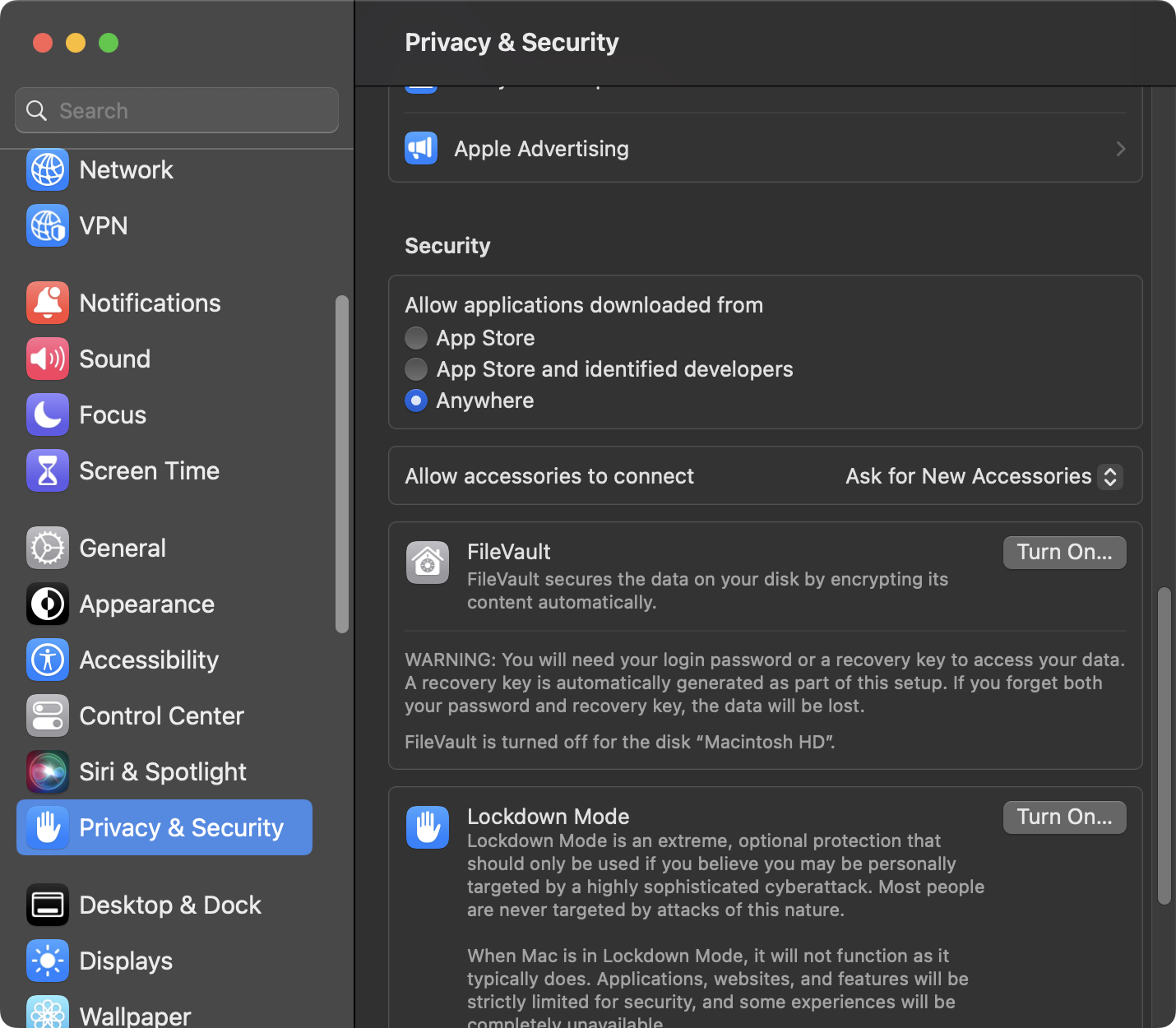This screenshot has height=1028, width=1176.
Task: Go to Control Center in sidebar
Action: [161, 716]
